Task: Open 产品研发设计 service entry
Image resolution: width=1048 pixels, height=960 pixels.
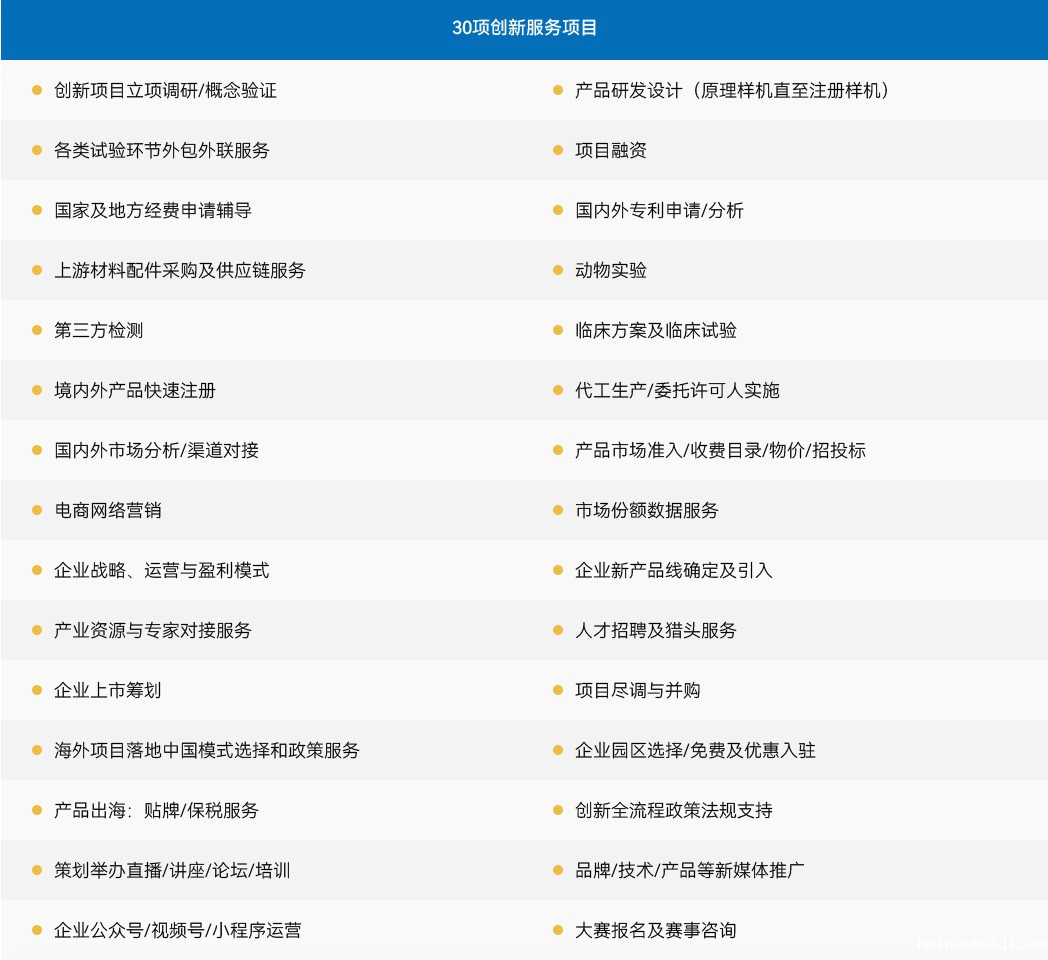Action: [x=731, y=90]
